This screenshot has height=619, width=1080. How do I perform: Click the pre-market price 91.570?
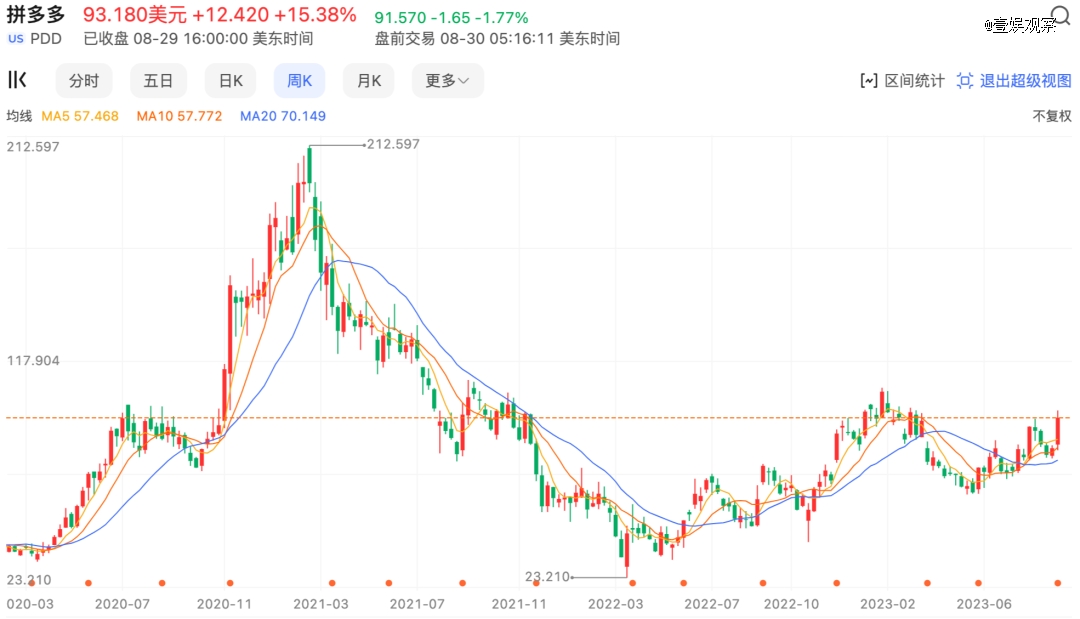click(x=400, y=17)
